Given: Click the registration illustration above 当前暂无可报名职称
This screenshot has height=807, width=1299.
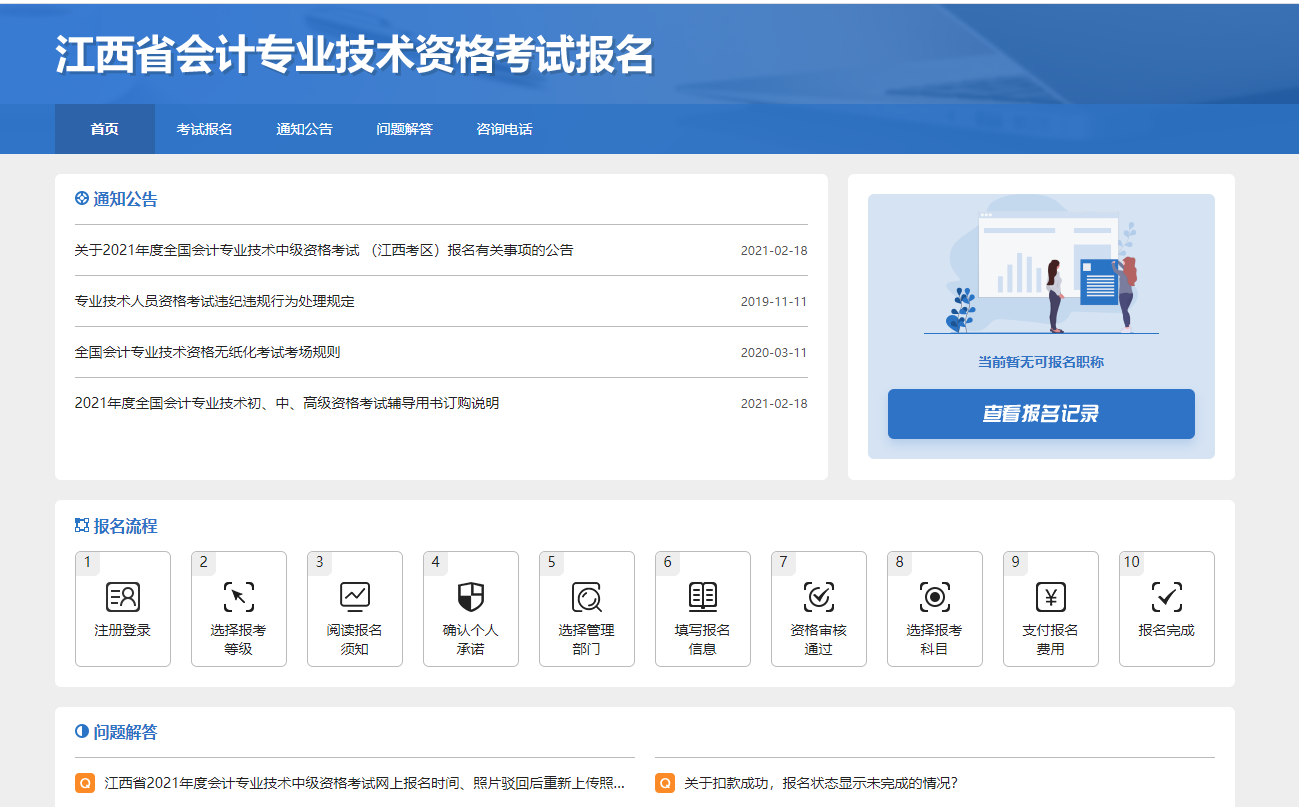Looking at the screenshot, I should [x=1041, y=272].
